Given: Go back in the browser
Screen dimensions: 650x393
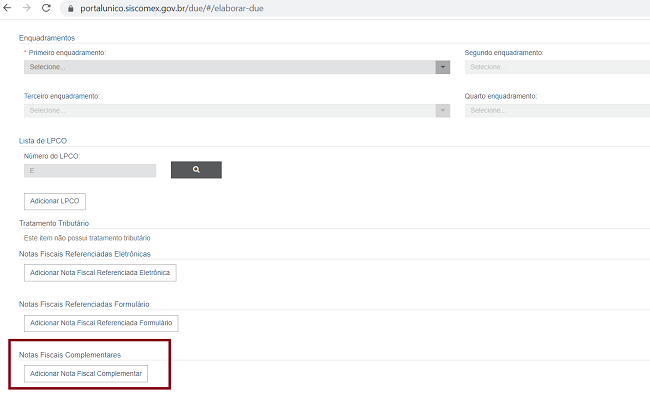Looking at the screenshot, I should (x=7, y=8).
